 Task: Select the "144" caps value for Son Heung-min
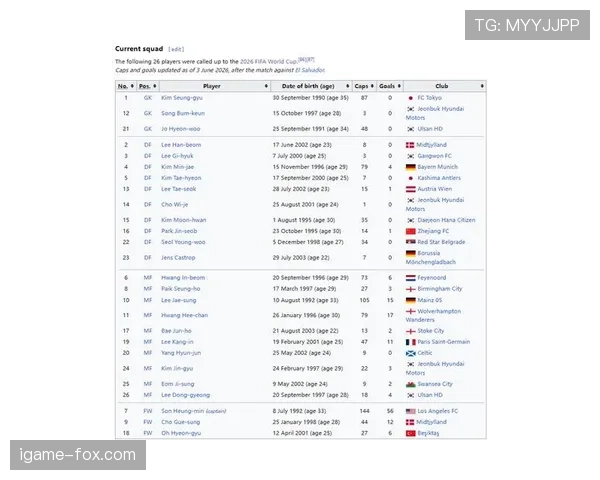[364, 411]
